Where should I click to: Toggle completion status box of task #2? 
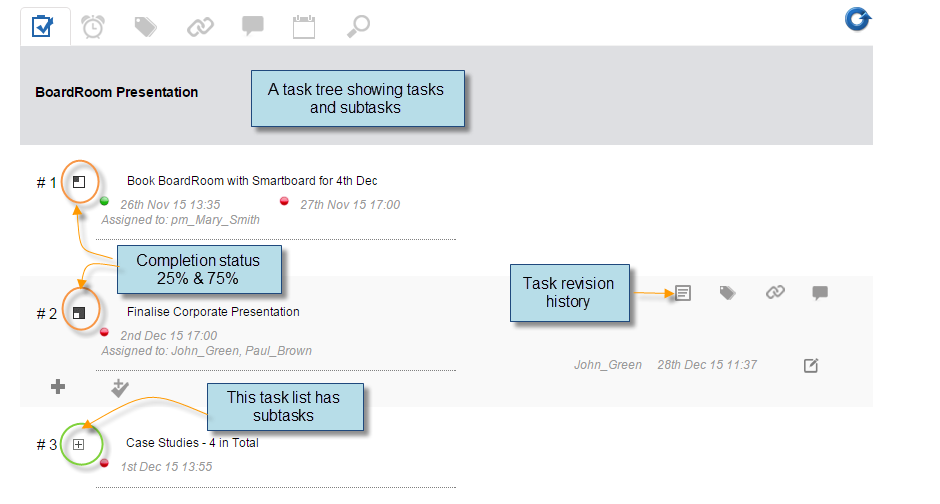[79, 313]
